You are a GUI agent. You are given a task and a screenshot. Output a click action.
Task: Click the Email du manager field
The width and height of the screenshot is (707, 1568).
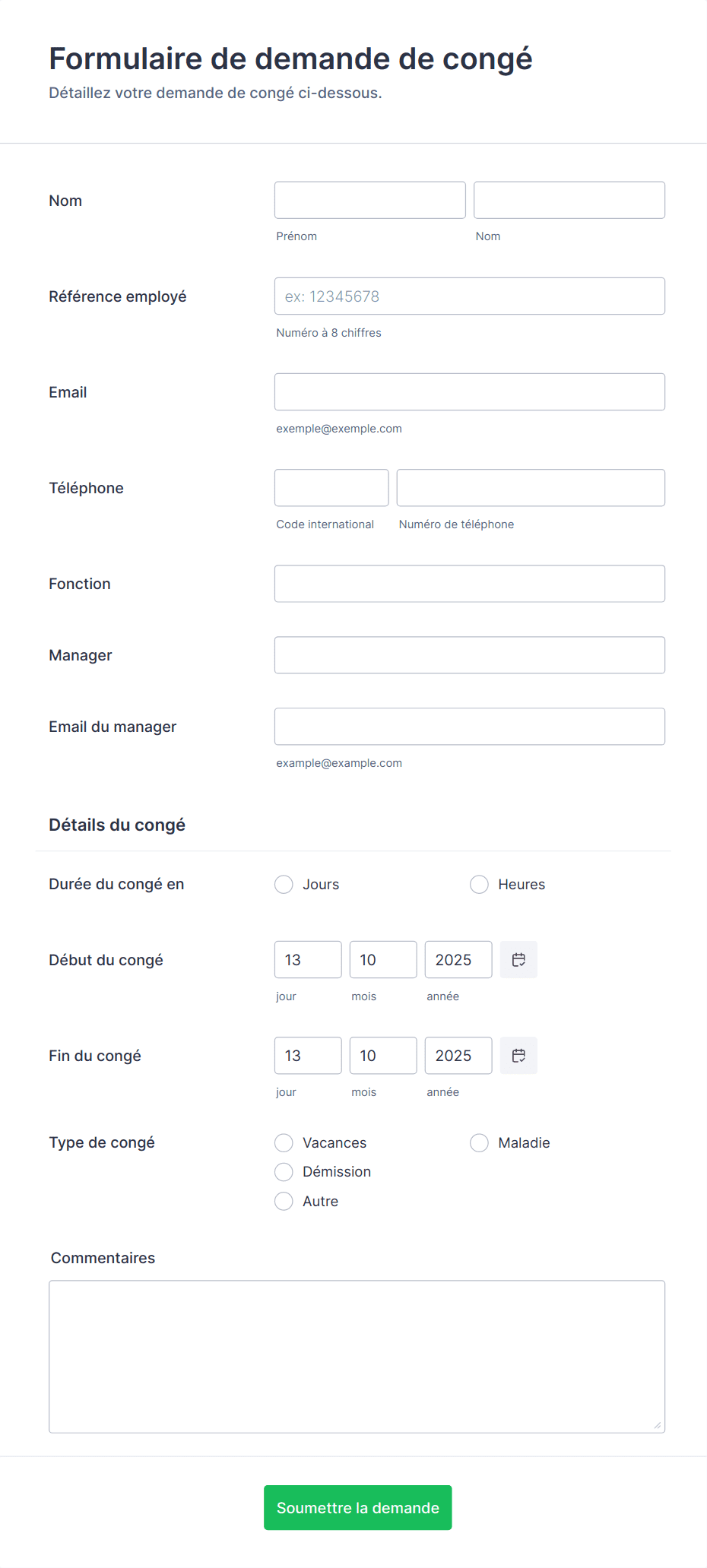pos(469,727)
